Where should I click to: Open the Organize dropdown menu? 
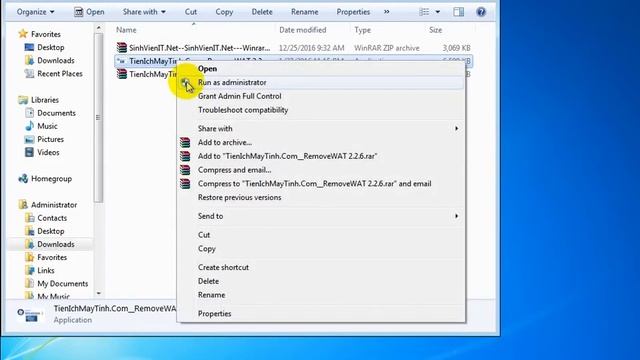click(35, 12)
